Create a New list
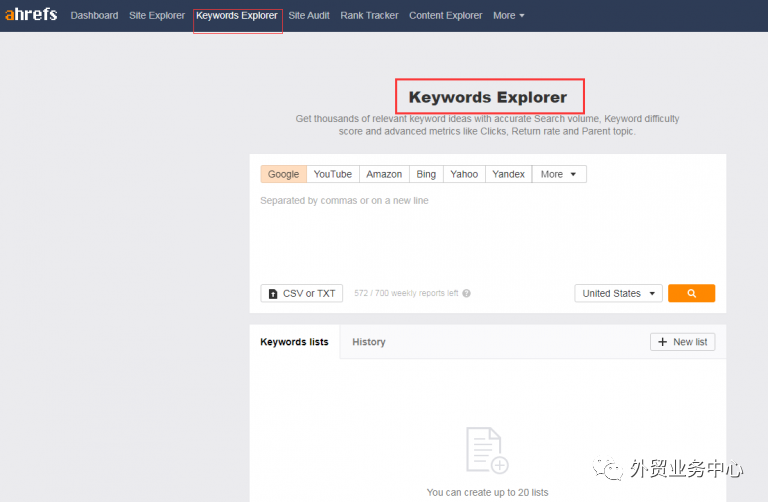 (x=682, y=342)
